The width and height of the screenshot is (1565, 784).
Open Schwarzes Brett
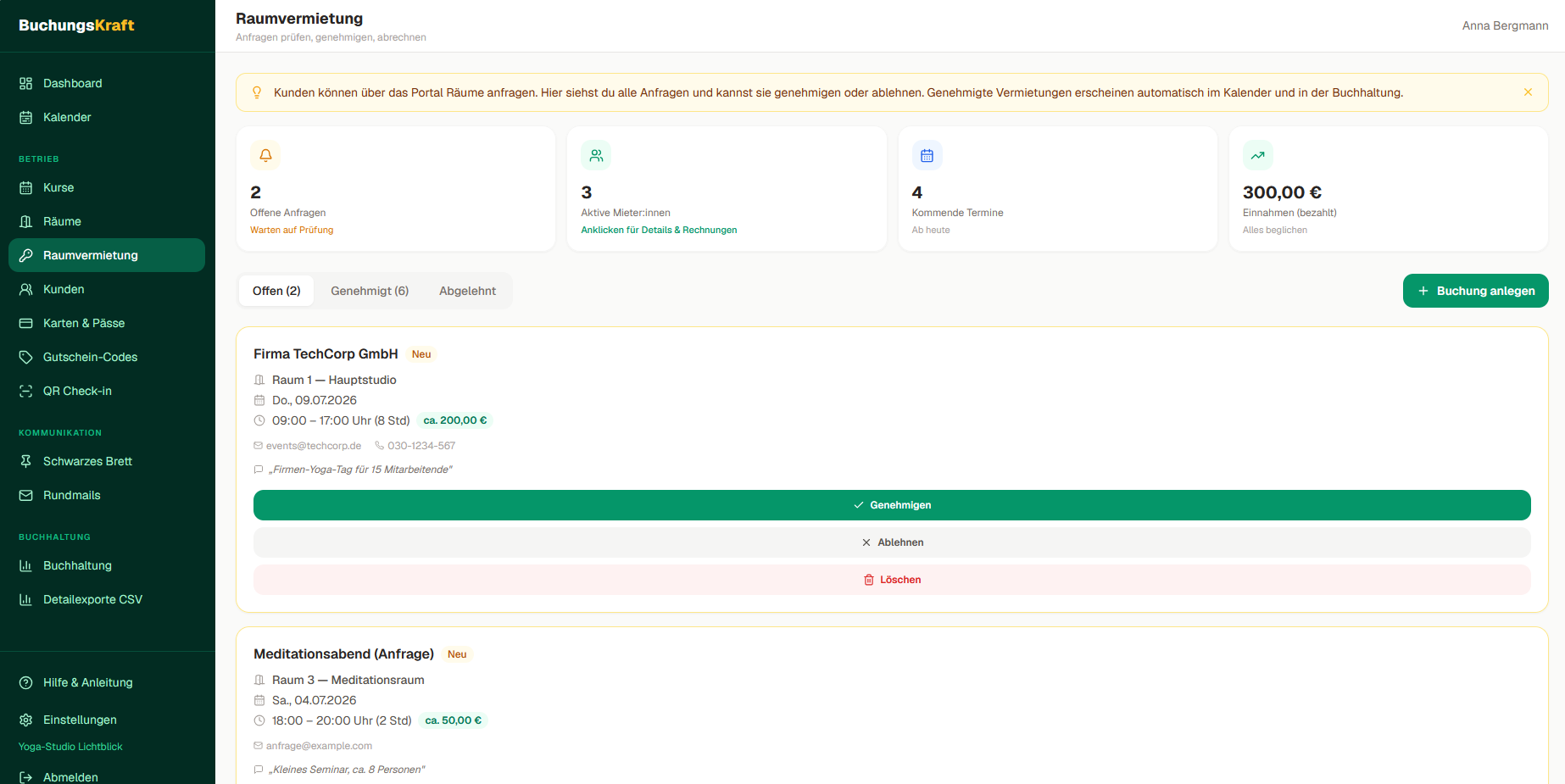pyautogui.click(x=107, y=461)
